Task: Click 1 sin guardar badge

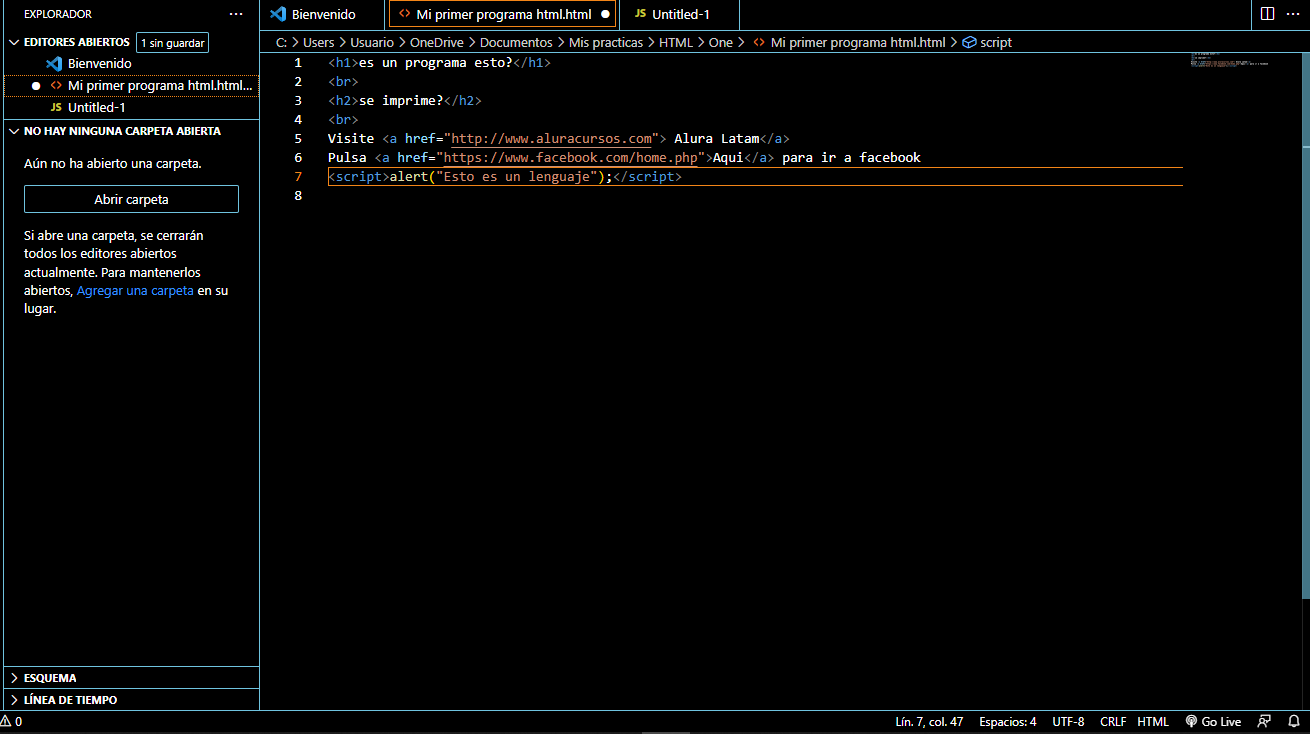Action: (173, 43)
